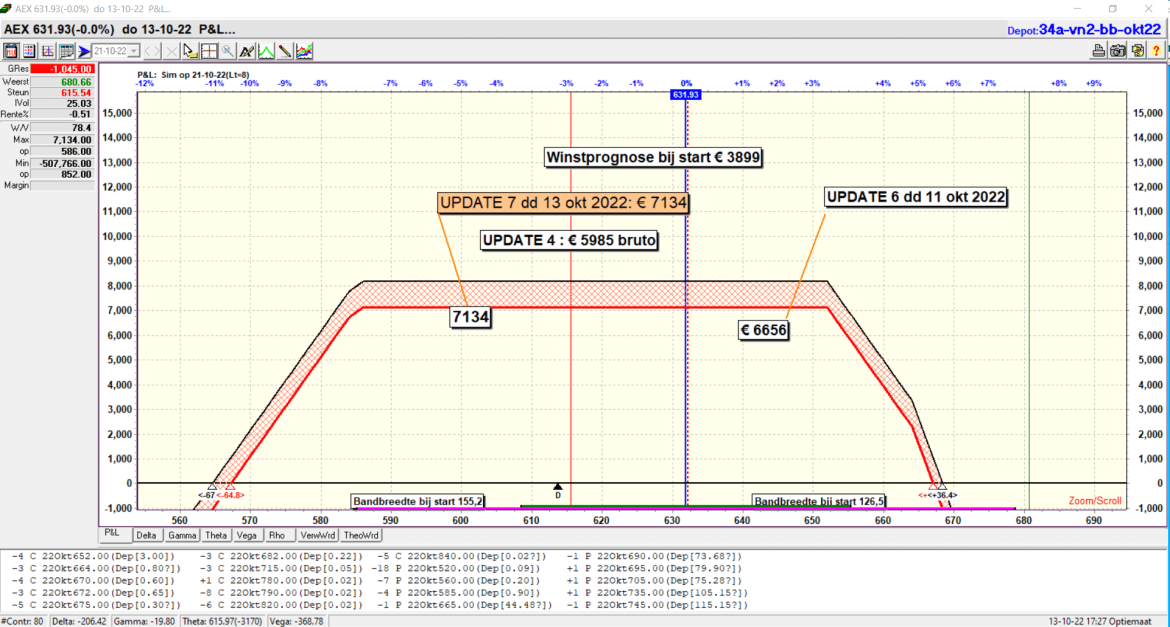
Task: Click the Gamma: -19.80 status field
Action: coord(146,621)
